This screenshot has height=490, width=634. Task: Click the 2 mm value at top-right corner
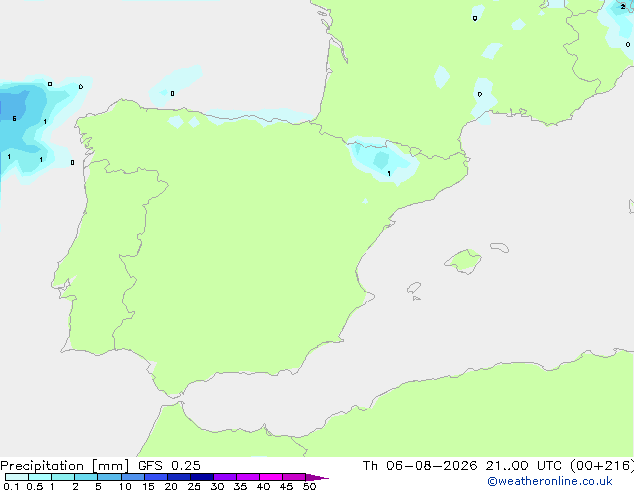pyautogui.click(x=623, y=6)
